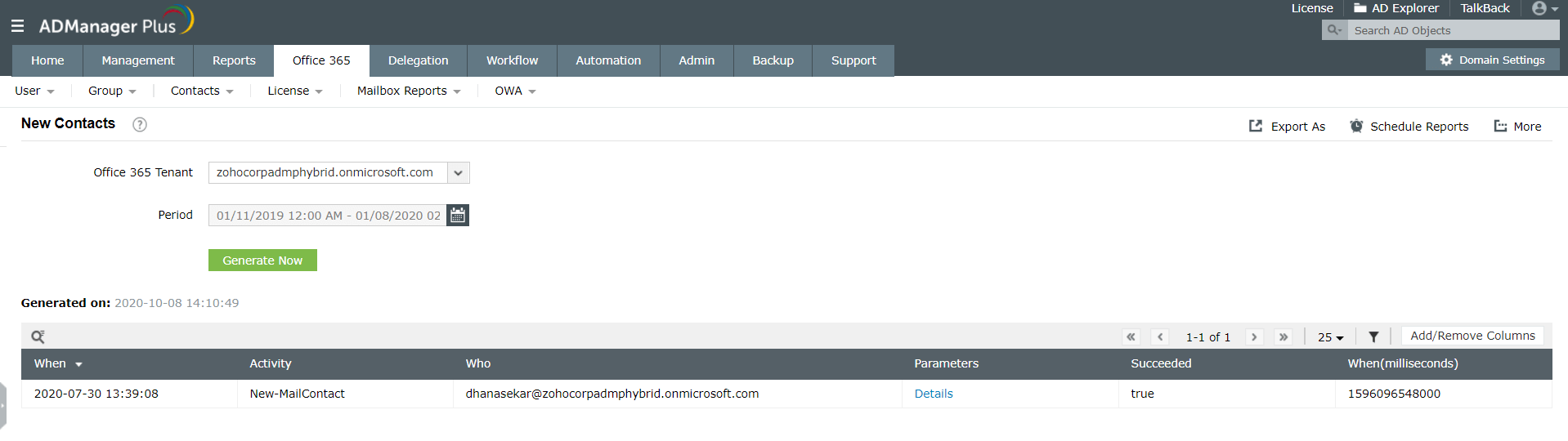Open the filter funnel icon
The width and height of the screenshot is (1568, 441).
click(1373, 336)
